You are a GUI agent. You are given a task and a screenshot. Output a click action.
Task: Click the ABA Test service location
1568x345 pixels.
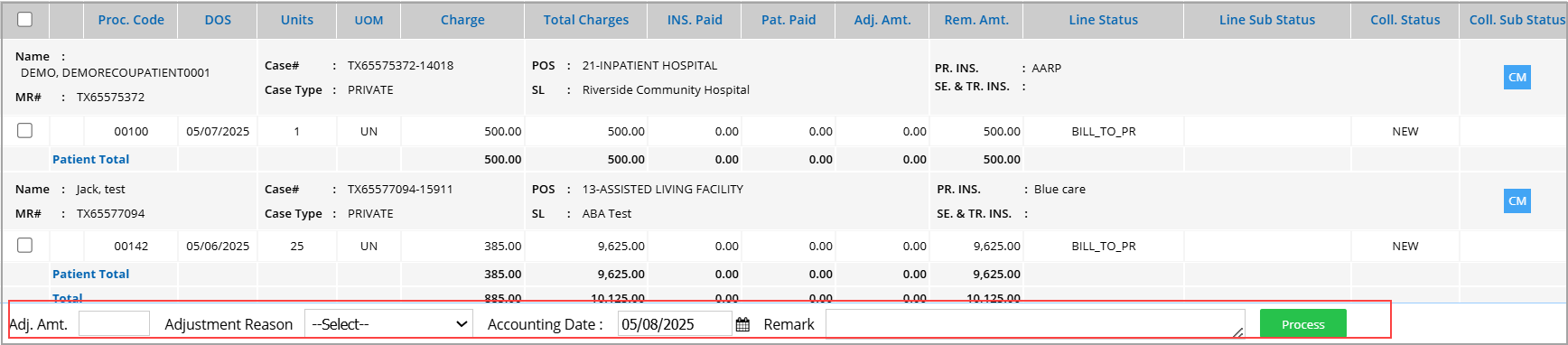point(607,213)
